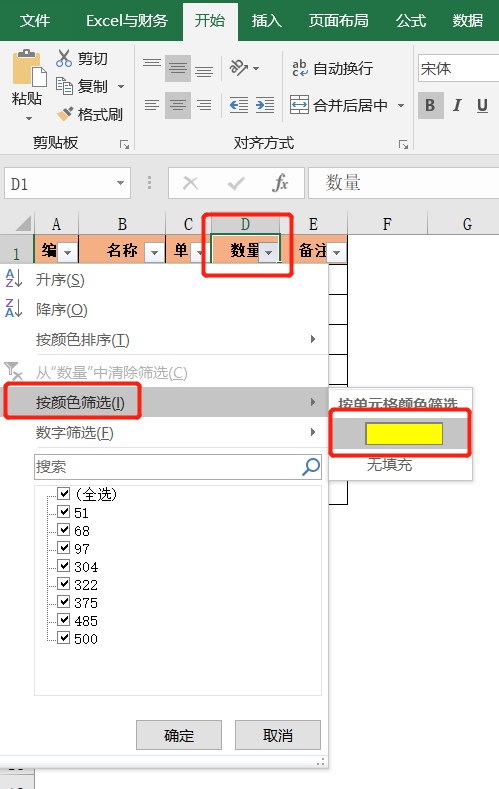
Task: Select the Format Painter (格式刷) brush
Action: (x=64, y=114)
